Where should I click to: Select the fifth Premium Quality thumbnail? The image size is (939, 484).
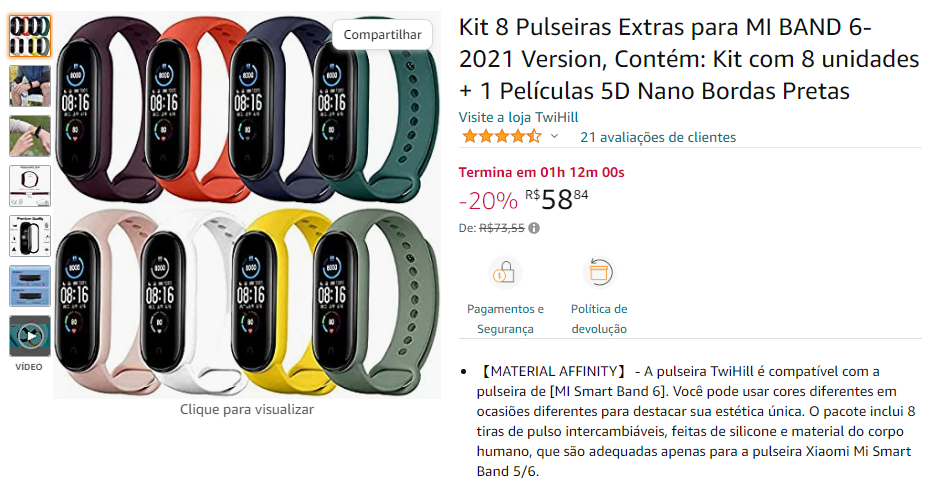(30, 236)
